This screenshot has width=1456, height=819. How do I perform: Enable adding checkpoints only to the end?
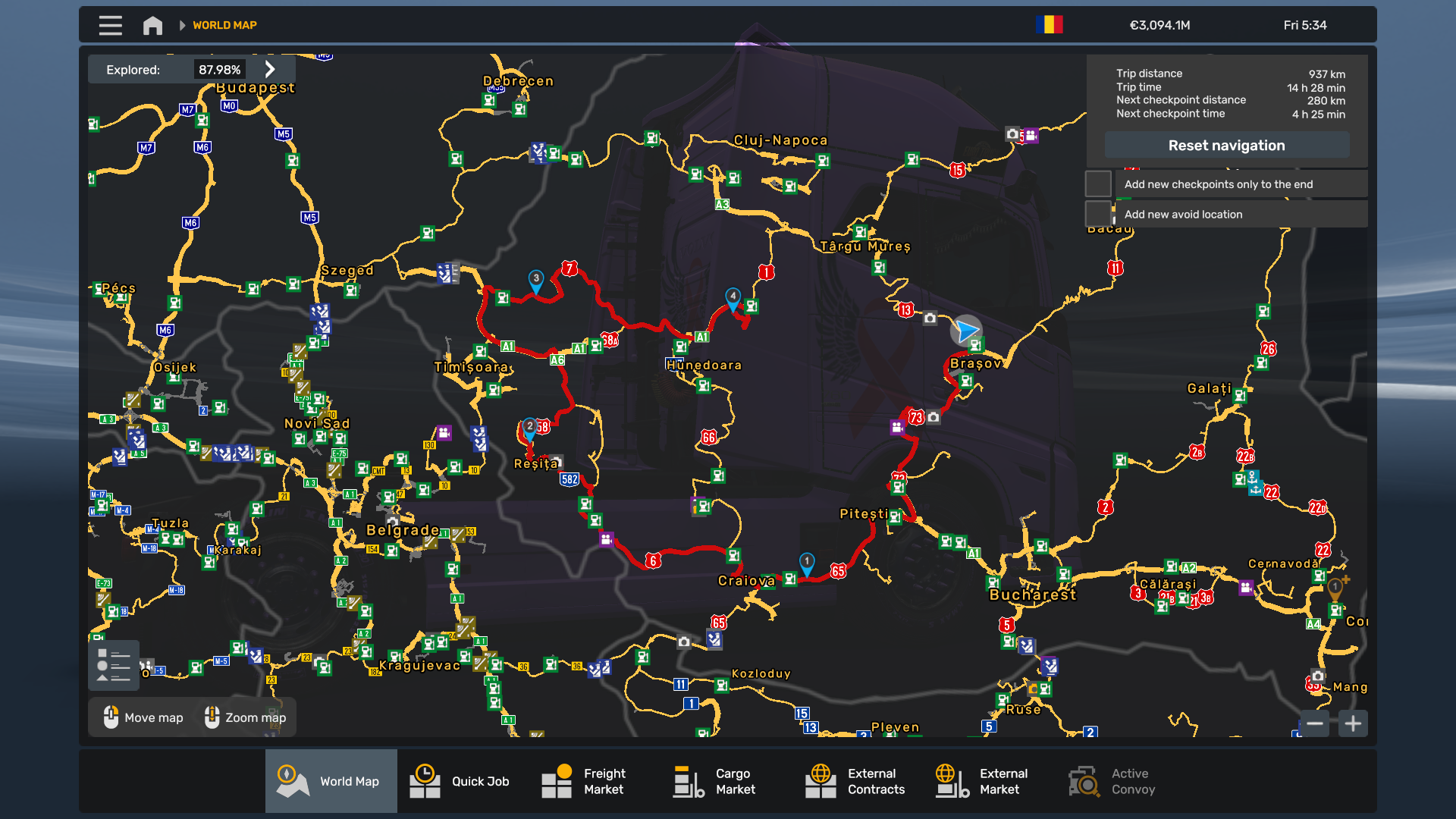(1098, 184)
